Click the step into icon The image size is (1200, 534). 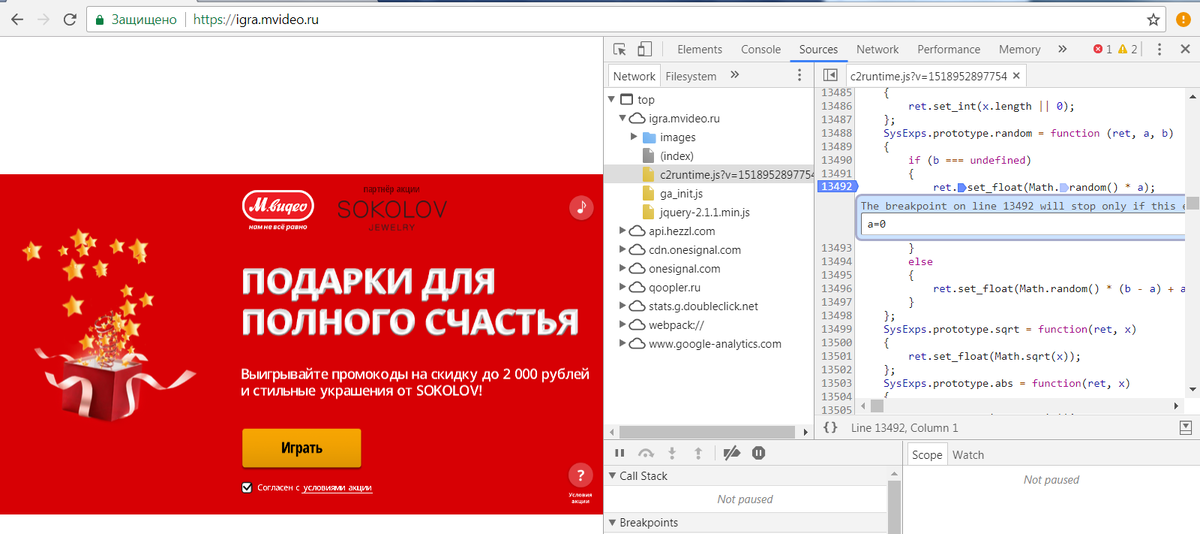(x=672, y=453)
